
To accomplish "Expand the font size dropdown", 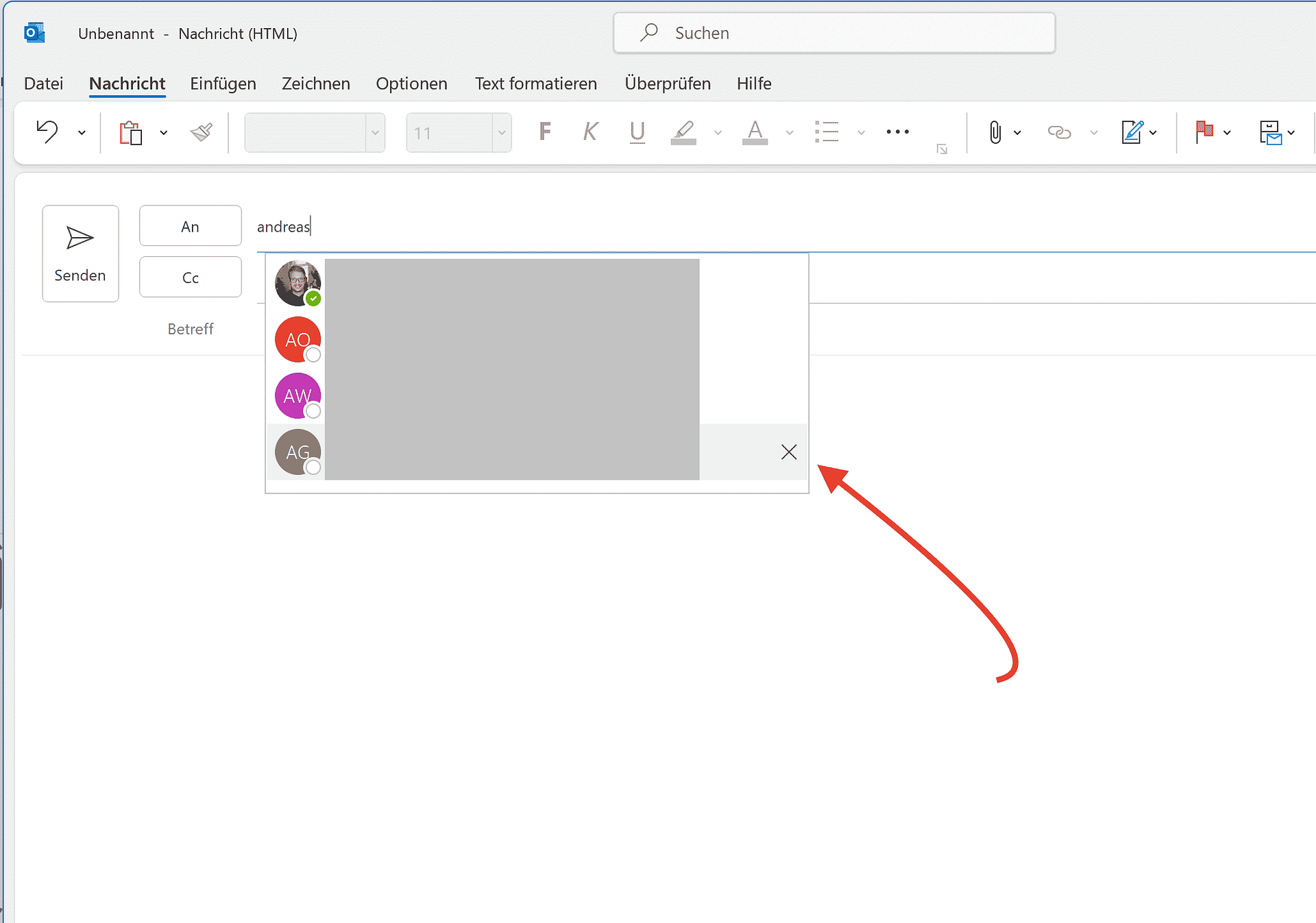I will [502, 133].
